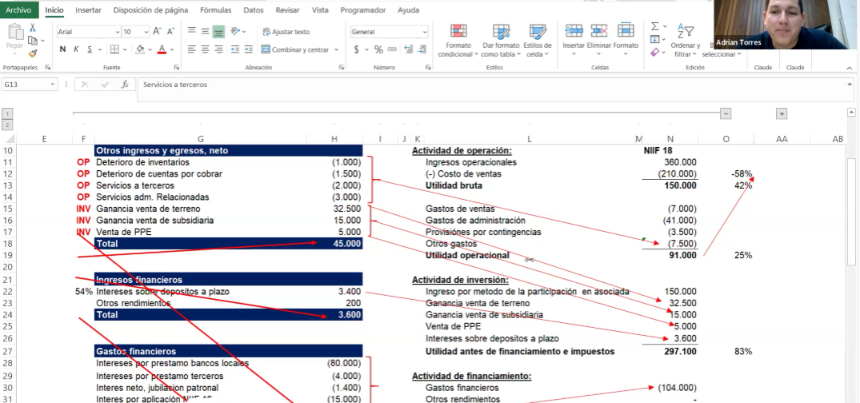
Task: Open Formato condicional menu
Action: coord(458,41)
